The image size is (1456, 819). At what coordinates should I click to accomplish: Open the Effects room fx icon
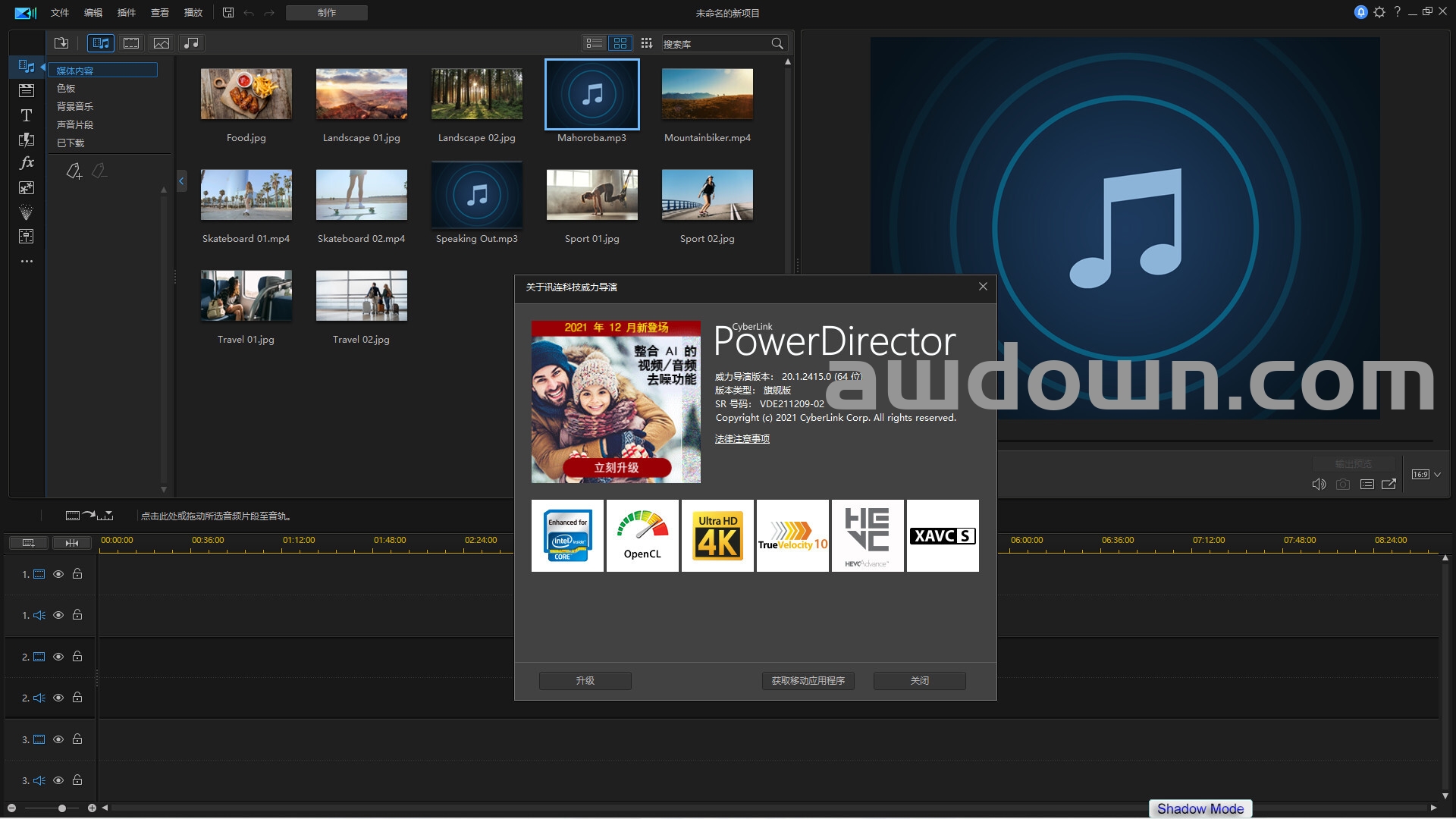[x=27, y=163]
